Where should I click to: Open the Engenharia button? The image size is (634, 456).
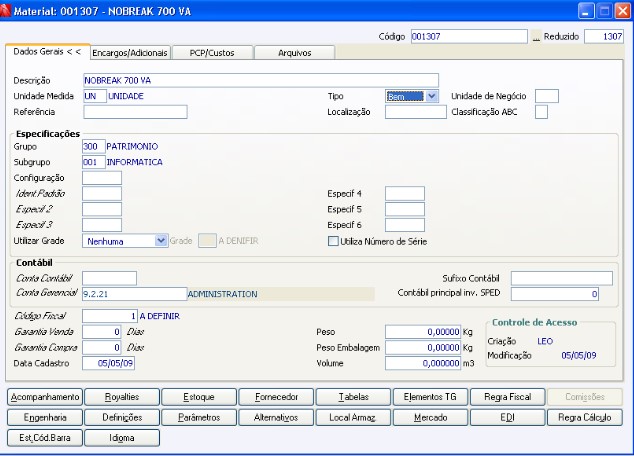45,418
